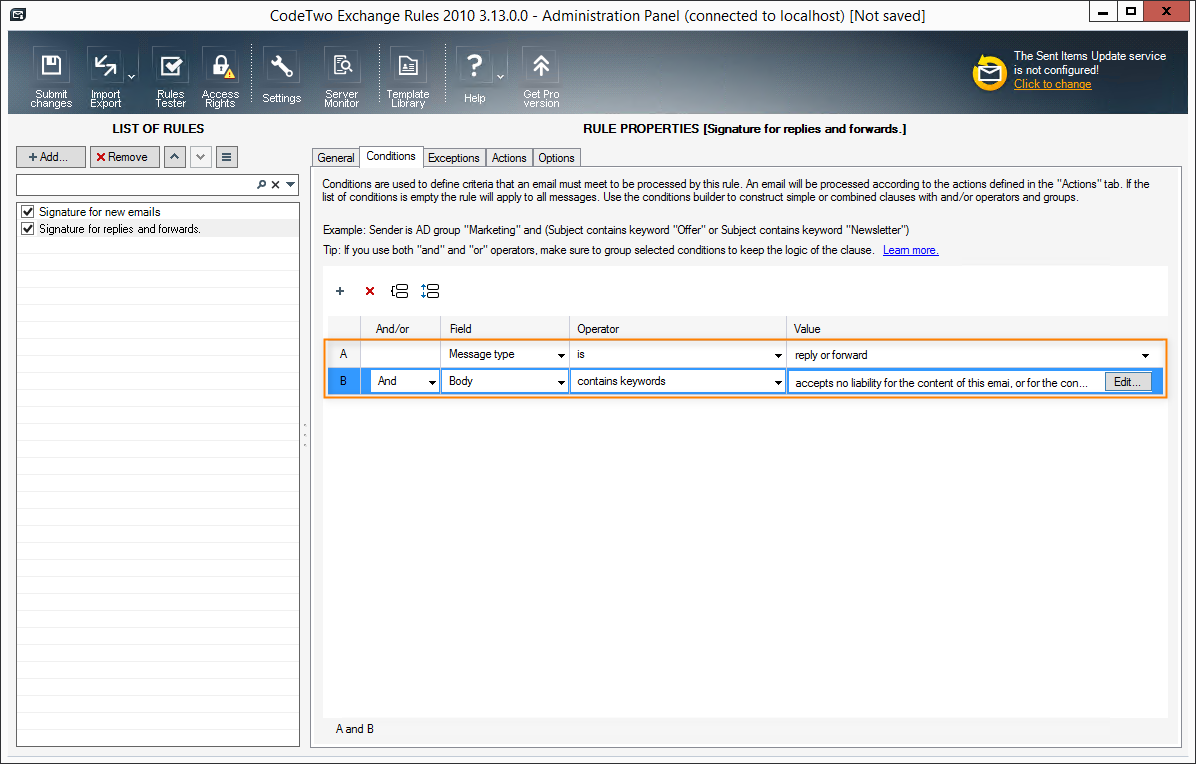Open the Message type field dropdown
The width and height of the screenshot is (1196, 764).
[x=560, y=353]
